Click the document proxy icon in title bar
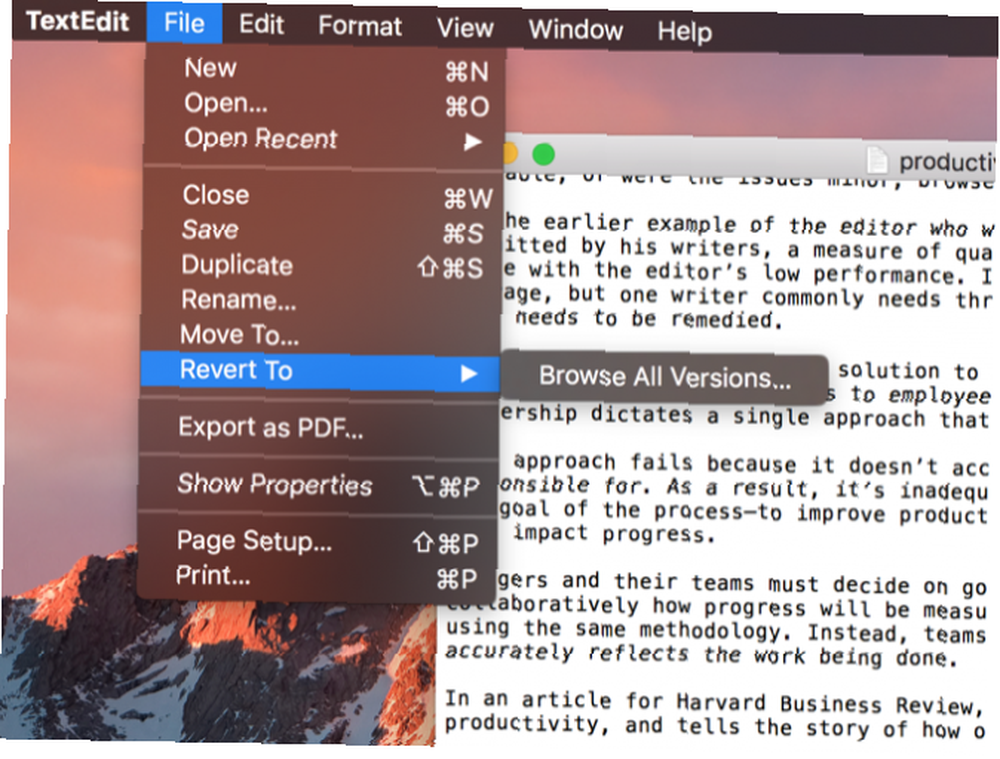Viewport: 1000px width, 759px height. click(877, 160)
